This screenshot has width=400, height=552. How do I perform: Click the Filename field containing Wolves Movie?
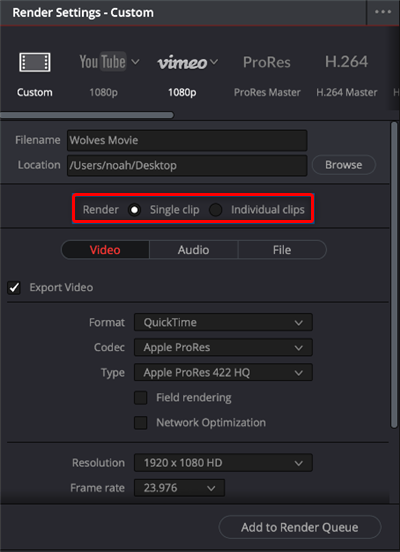point(187,140)
